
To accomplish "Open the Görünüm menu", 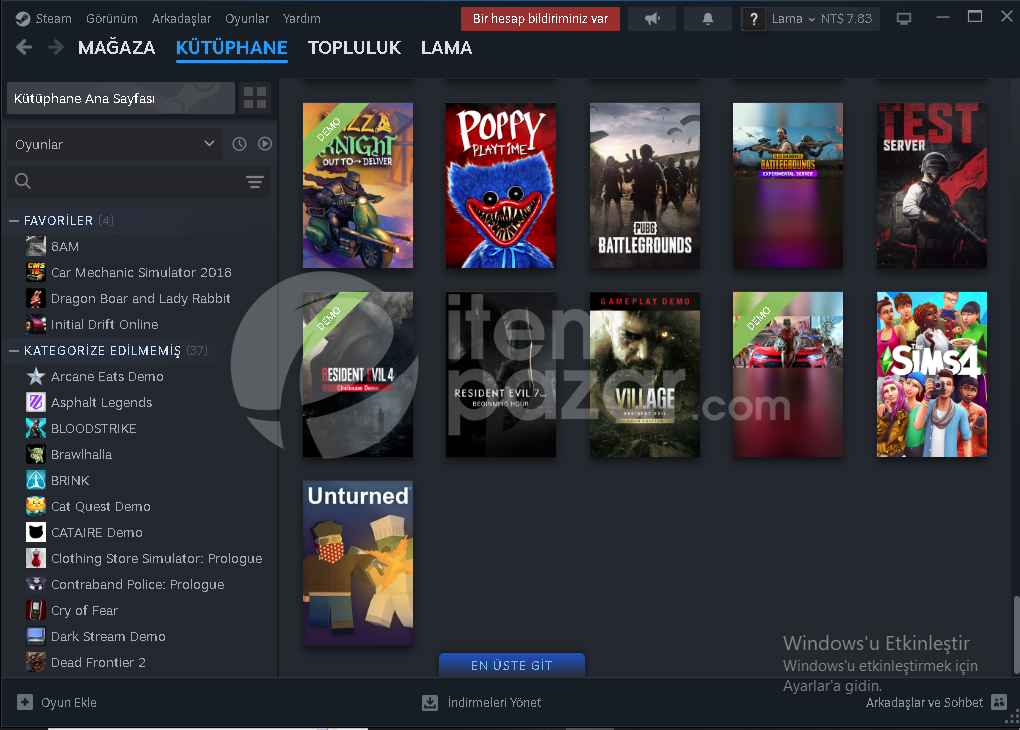I will click(111, 19).
